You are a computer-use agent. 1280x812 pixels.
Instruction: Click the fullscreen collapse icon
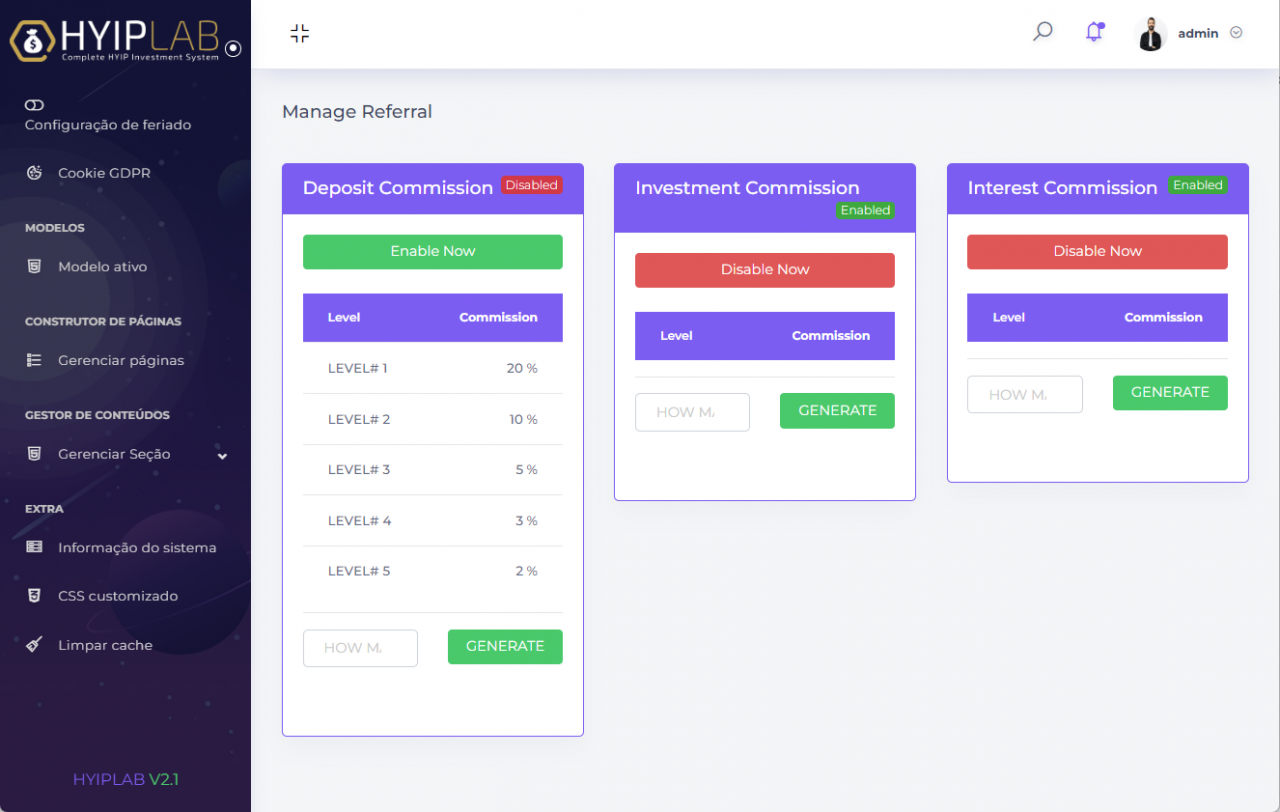pos(299,34)
